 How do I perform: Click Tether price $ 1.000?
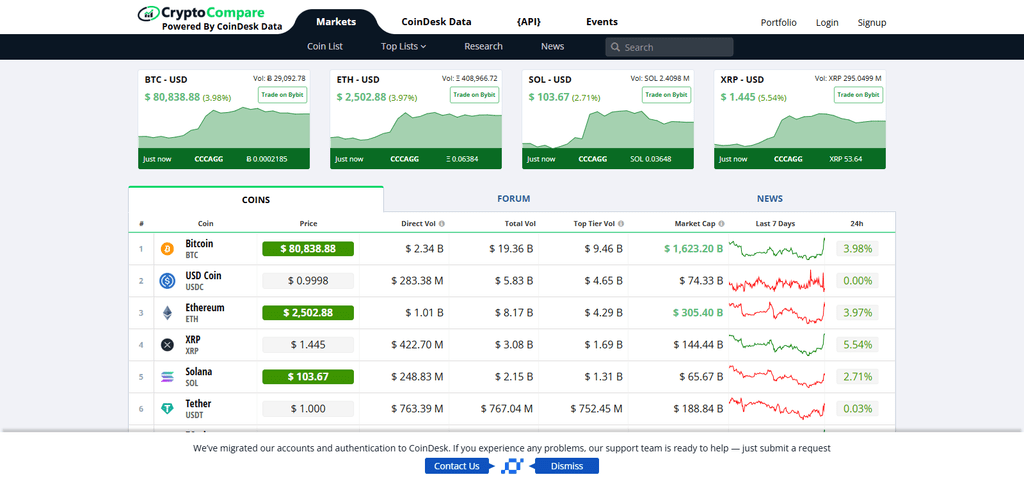tap(308, 409)
